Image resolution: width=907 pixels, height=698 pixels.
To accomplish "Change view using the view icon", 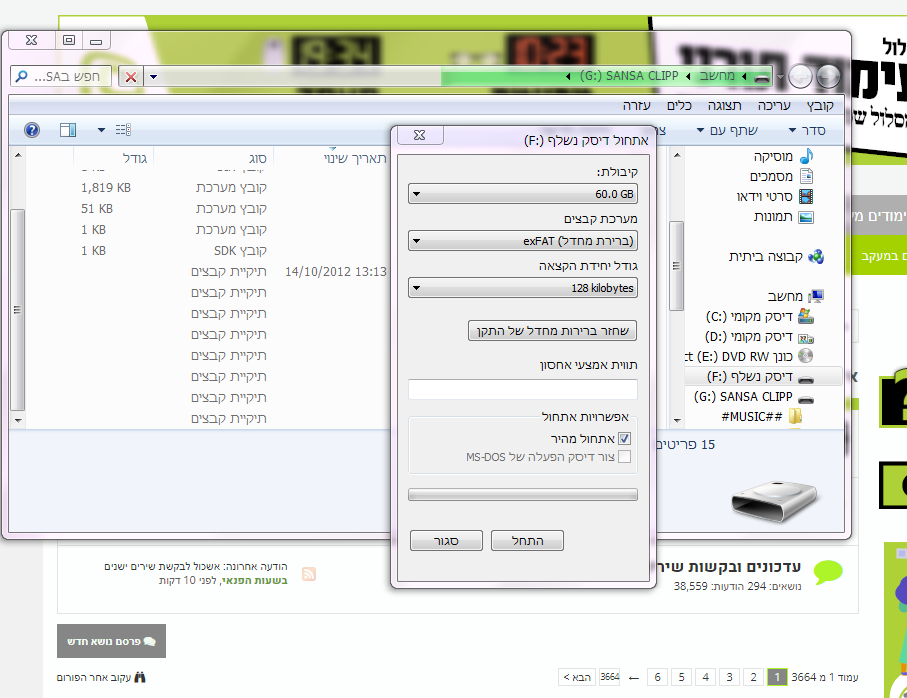I will [123, 130].
